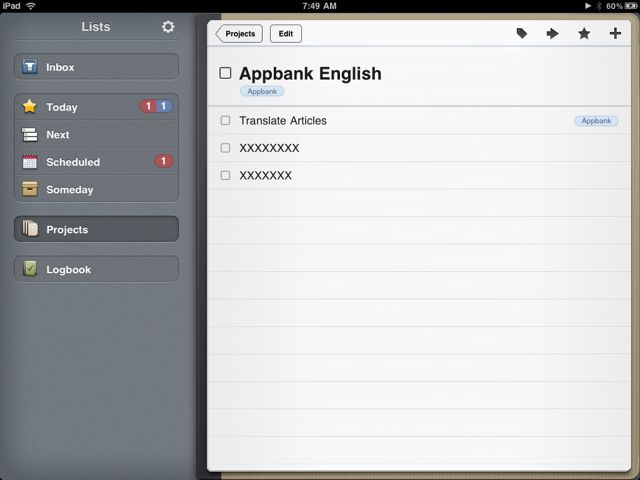Viewport: 640px width, 480px height.
Task: Open the Someday list
Action: (x=96, y=189)
